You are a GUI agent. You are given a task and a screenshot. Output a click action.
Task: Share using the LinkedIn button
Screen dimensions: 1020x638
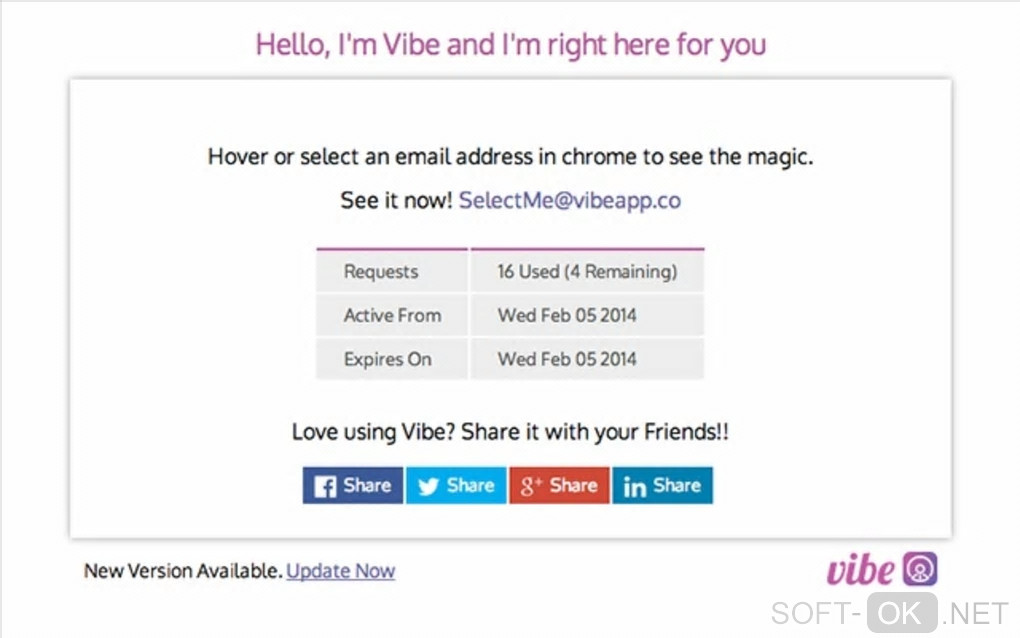[662, 485]
